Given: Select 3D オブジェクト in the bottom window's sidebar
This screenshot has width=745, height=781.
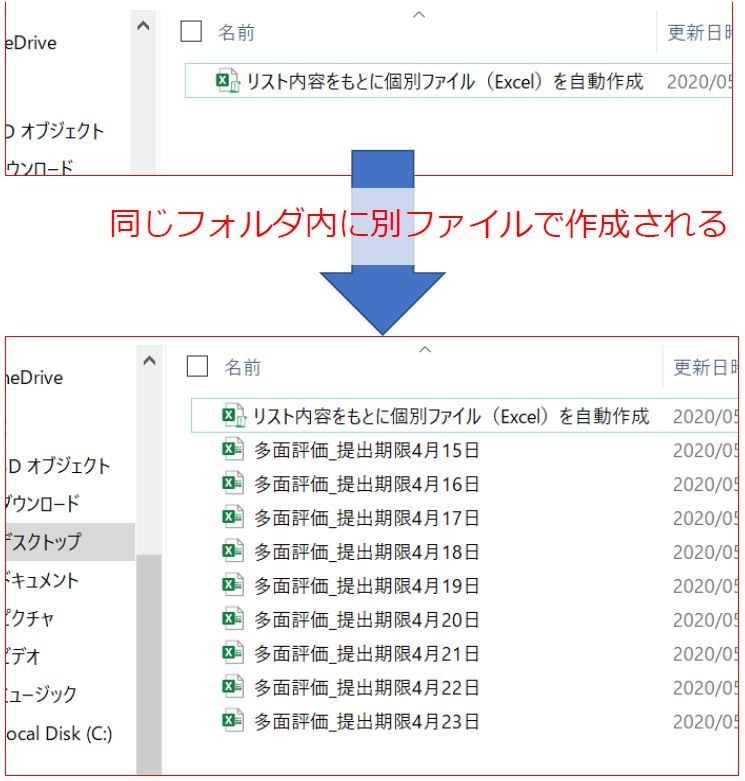Looking at the screenshot, I should [x=59, y=466].
